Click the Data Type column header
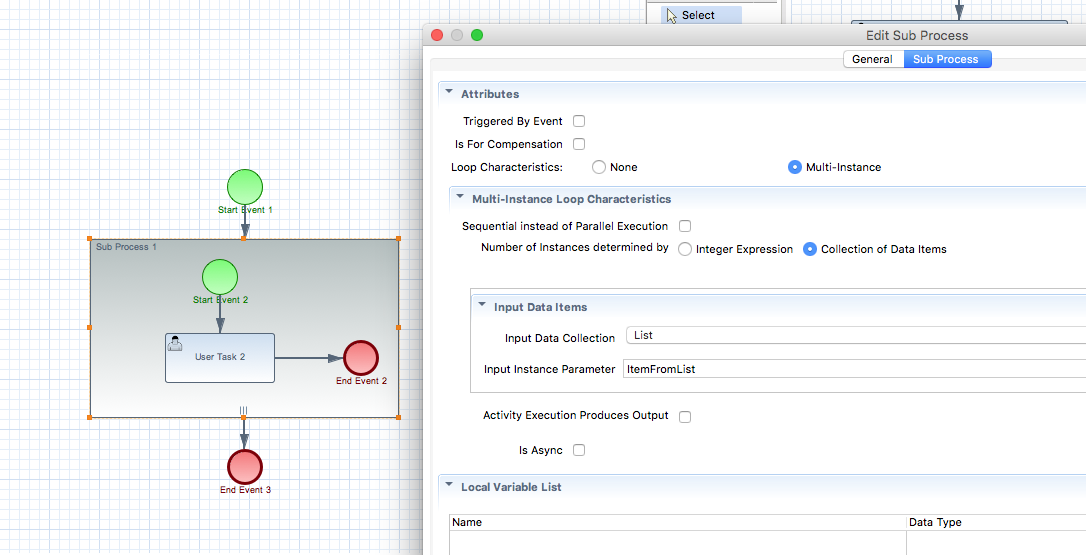Screen dimensions: 1086x555 coord(997,522)
